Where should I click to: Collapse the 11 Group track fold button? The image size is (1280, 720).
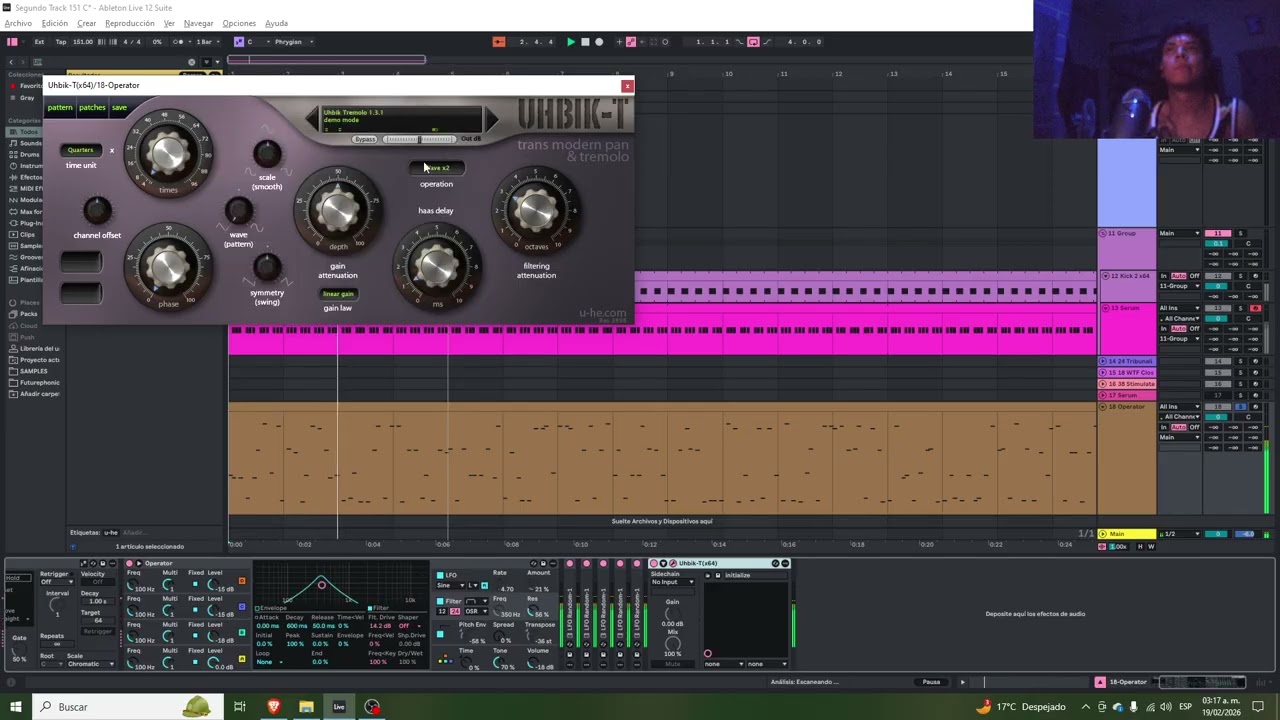coord(1104,233)
